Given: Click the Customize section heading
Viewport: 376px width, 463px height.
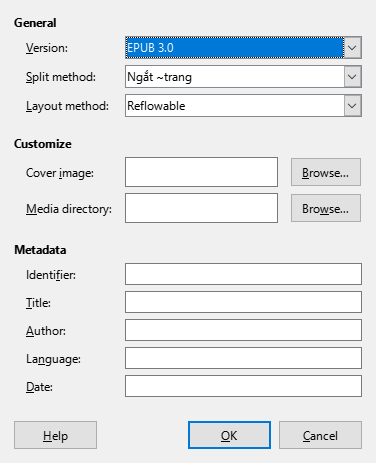Looking at the screenshot, I should 43,144.
